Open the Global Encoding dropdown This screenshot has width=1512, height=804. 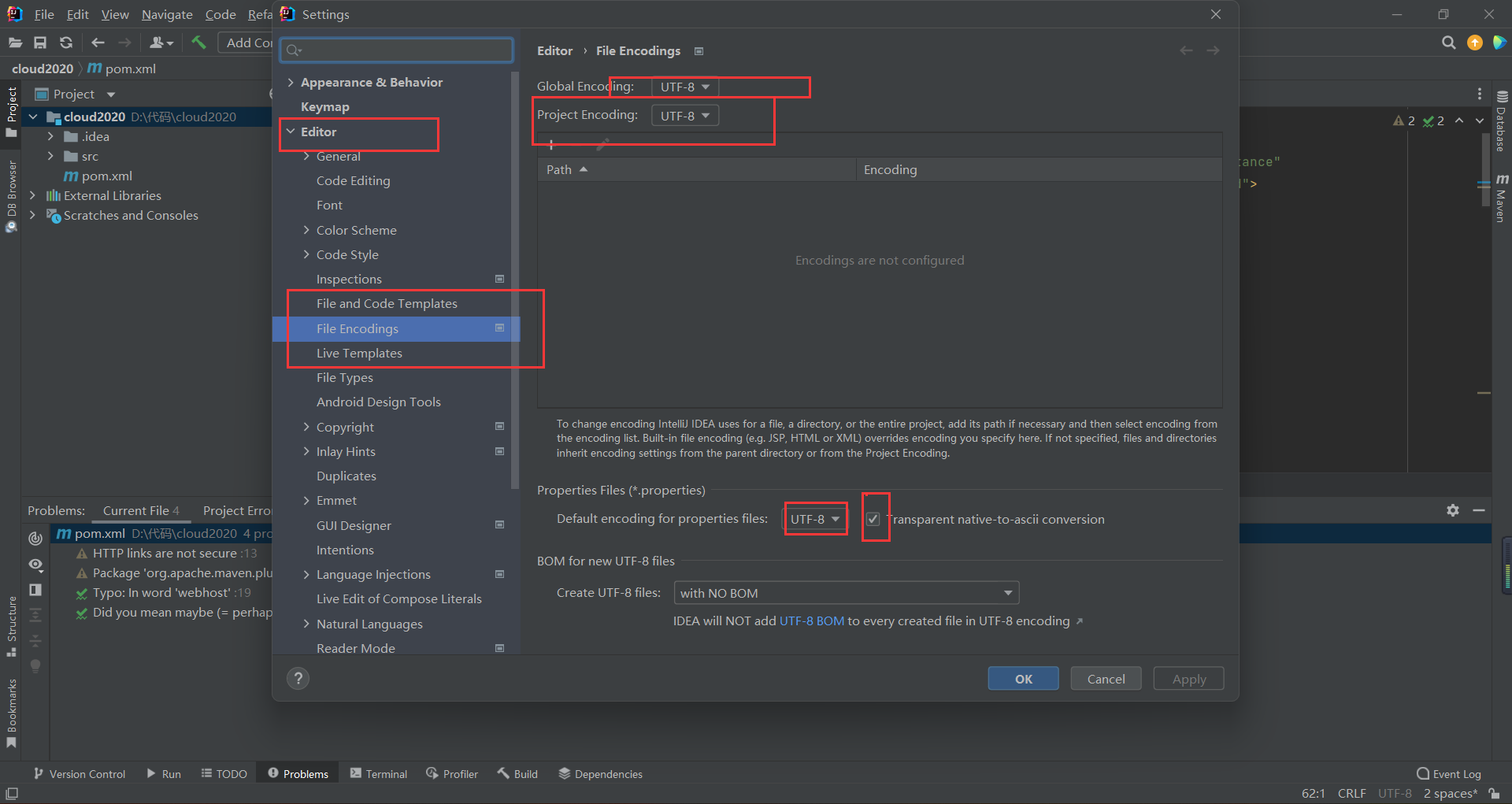pyautogui.click(x=684, y=87)
